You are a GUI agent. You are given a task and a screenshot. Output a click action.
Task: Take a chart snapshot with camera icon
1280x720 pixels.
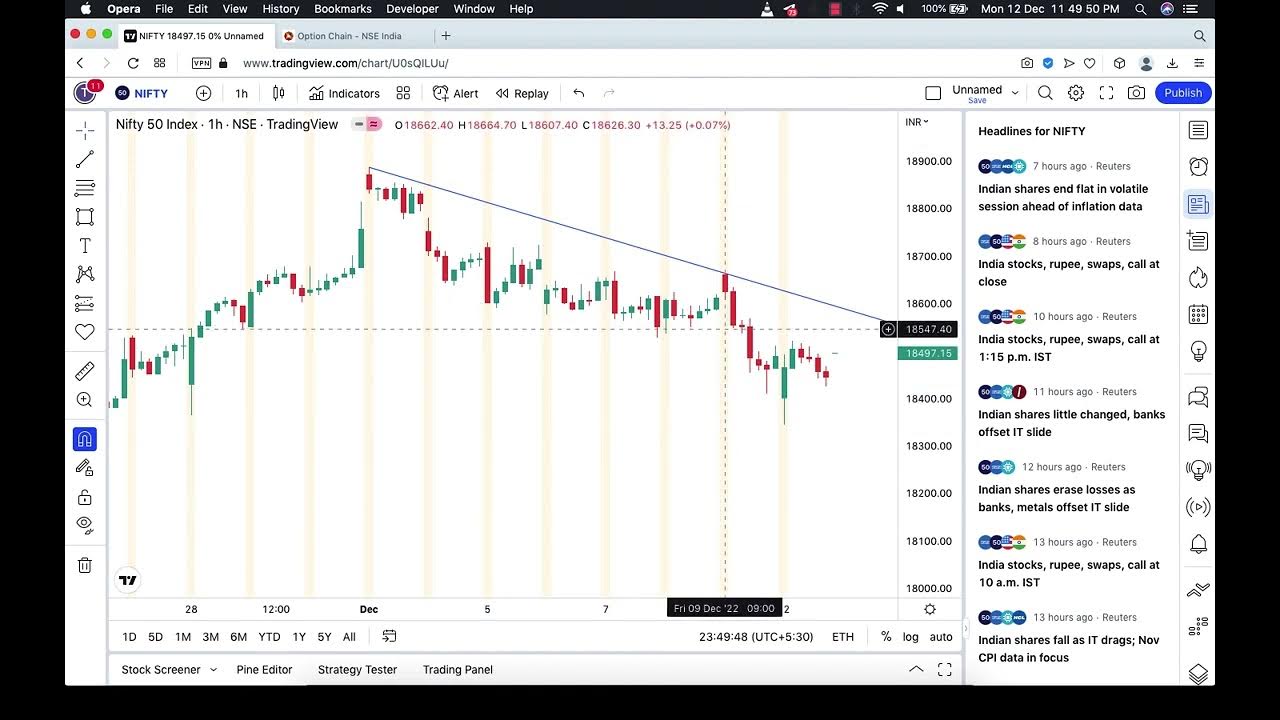[x=1136, y=93]
